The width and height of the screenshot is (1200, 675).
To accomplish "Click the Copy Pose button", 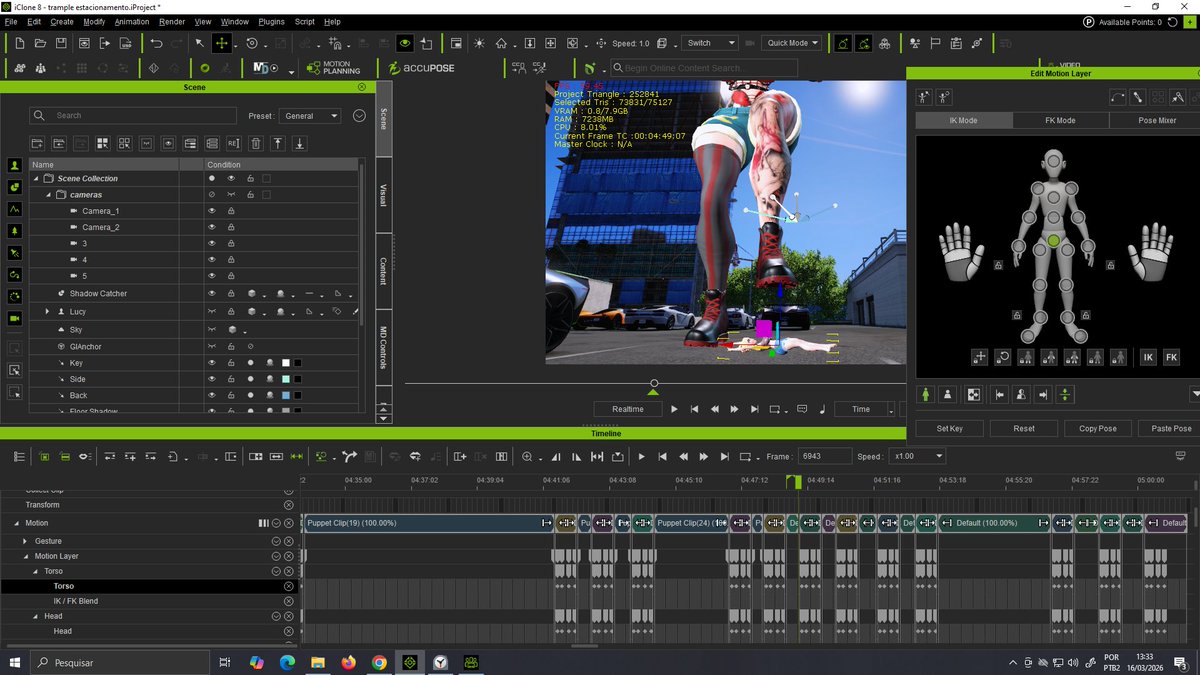I will (1097, 428).
